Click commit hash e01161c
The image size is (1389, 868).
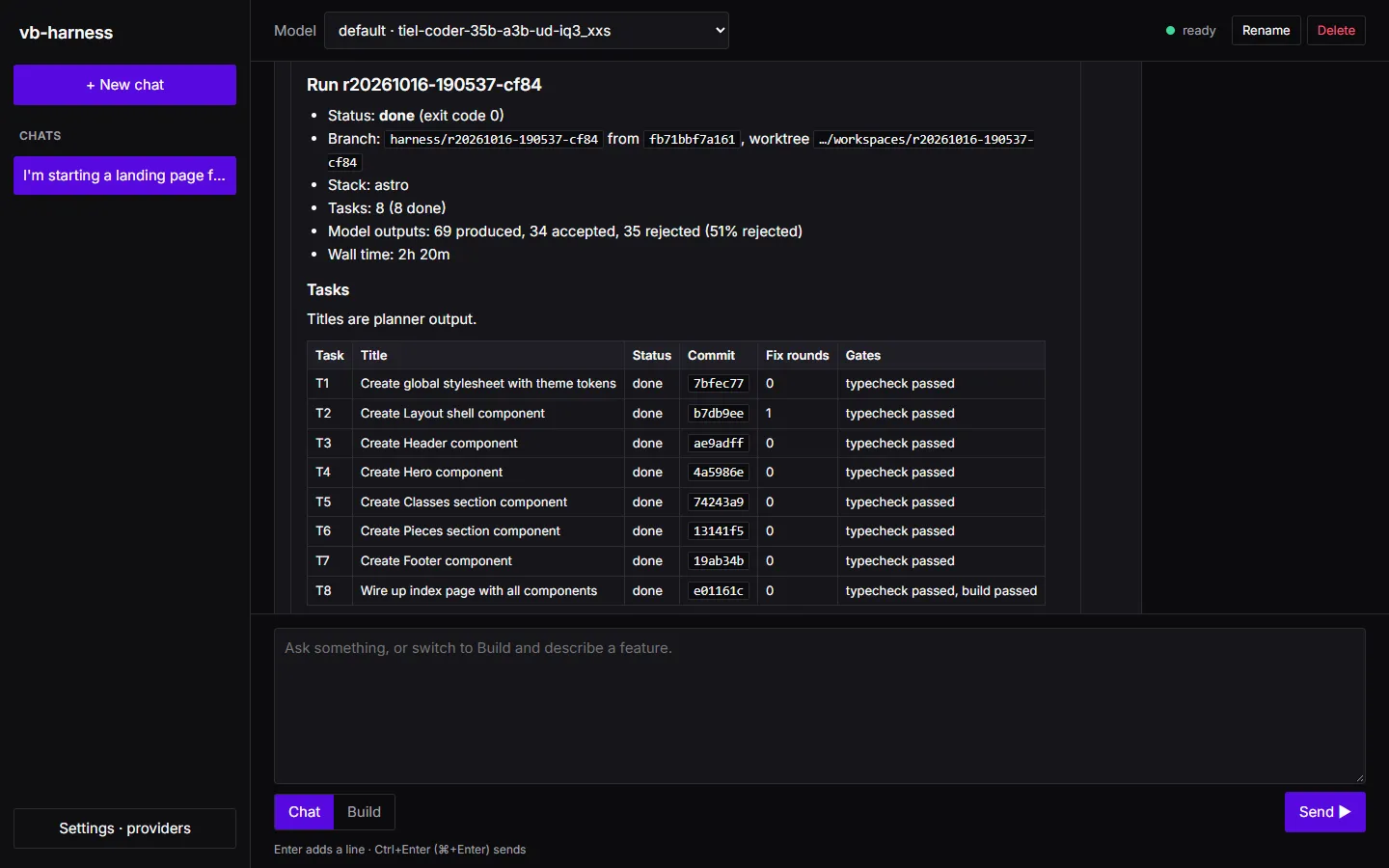[719, 591]
